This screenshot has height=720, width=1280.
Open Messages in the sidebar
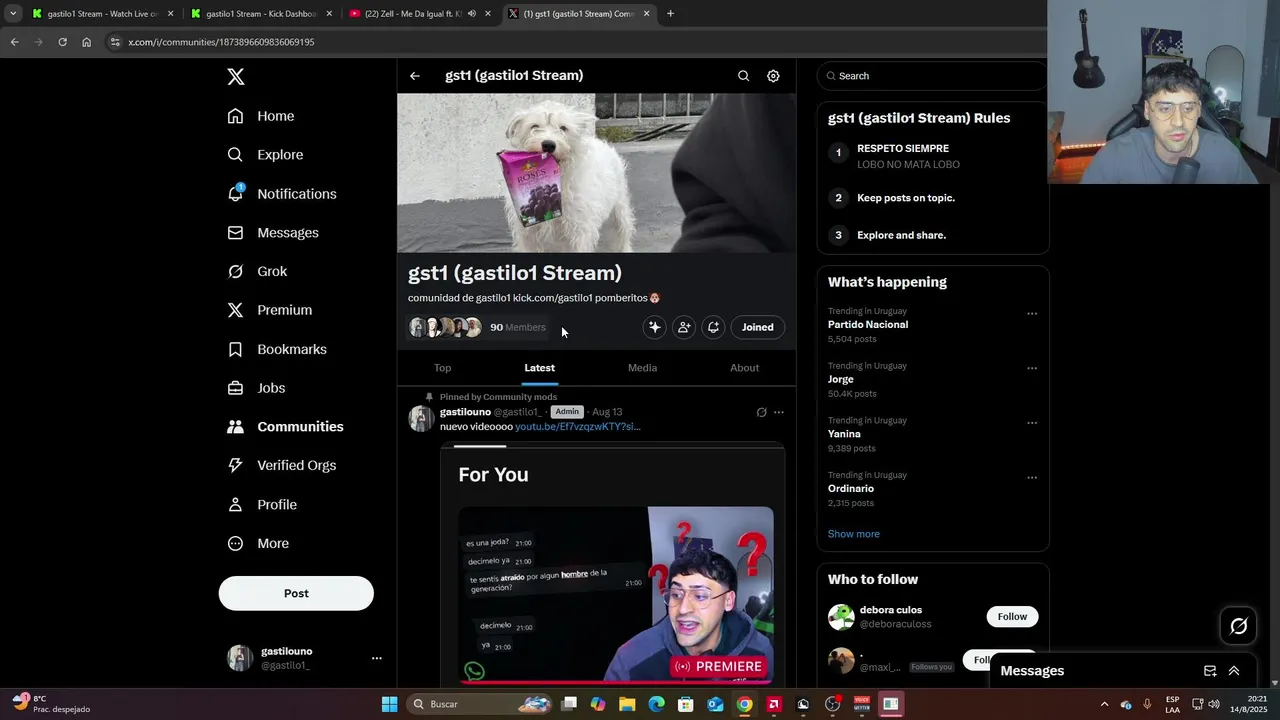pyautogui.click(x=273, y=233)
